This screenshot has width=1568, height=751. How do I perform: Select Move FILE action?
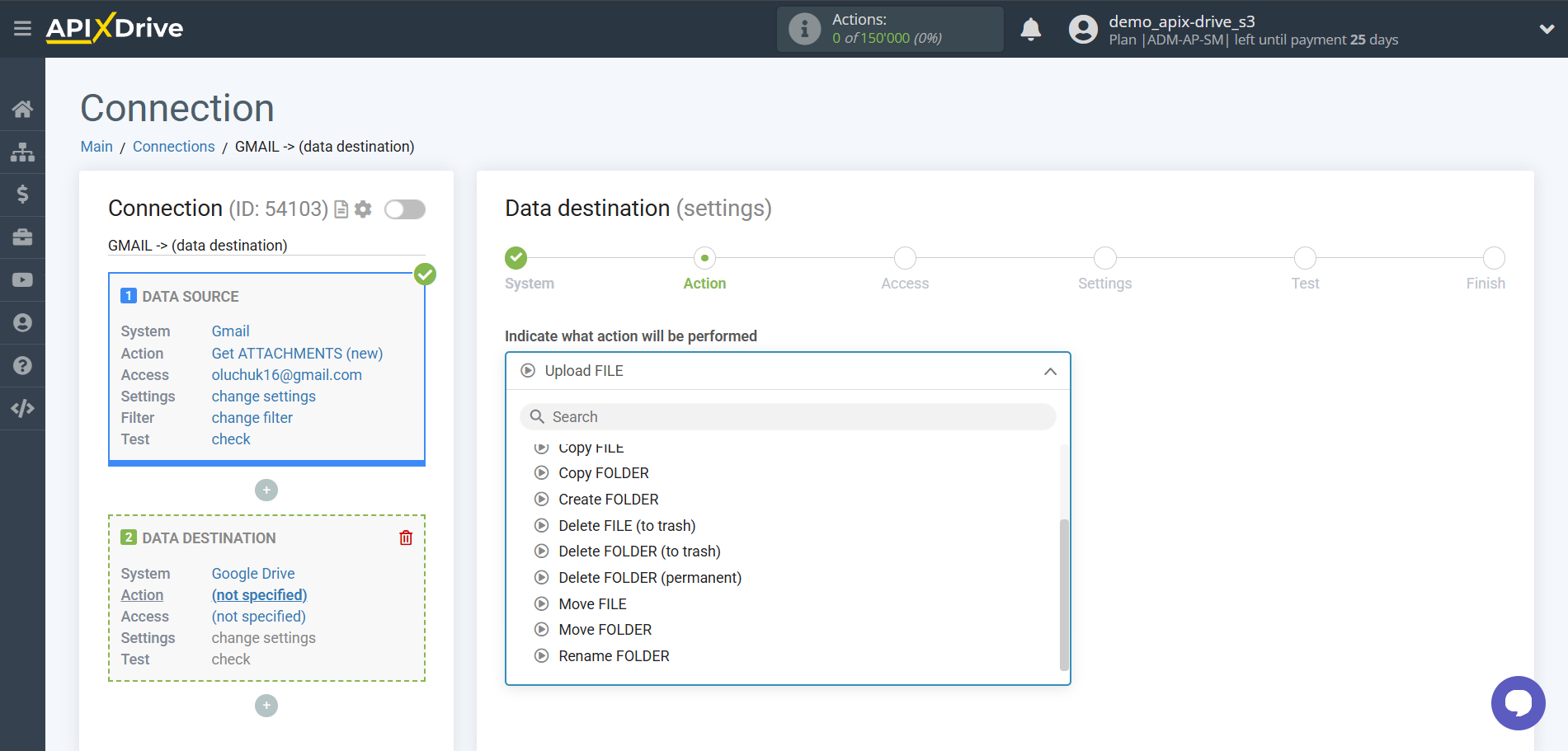point(592,604)
